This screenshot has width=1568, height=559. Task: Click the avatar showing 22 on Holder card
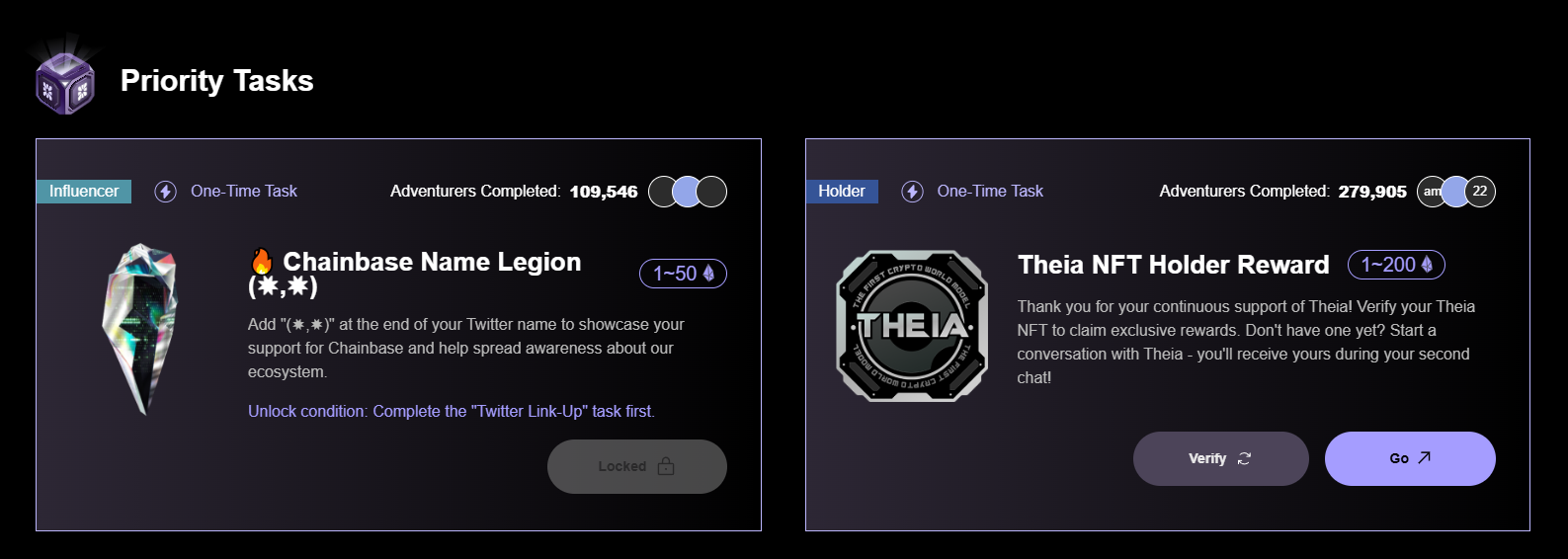(1479, 192)
